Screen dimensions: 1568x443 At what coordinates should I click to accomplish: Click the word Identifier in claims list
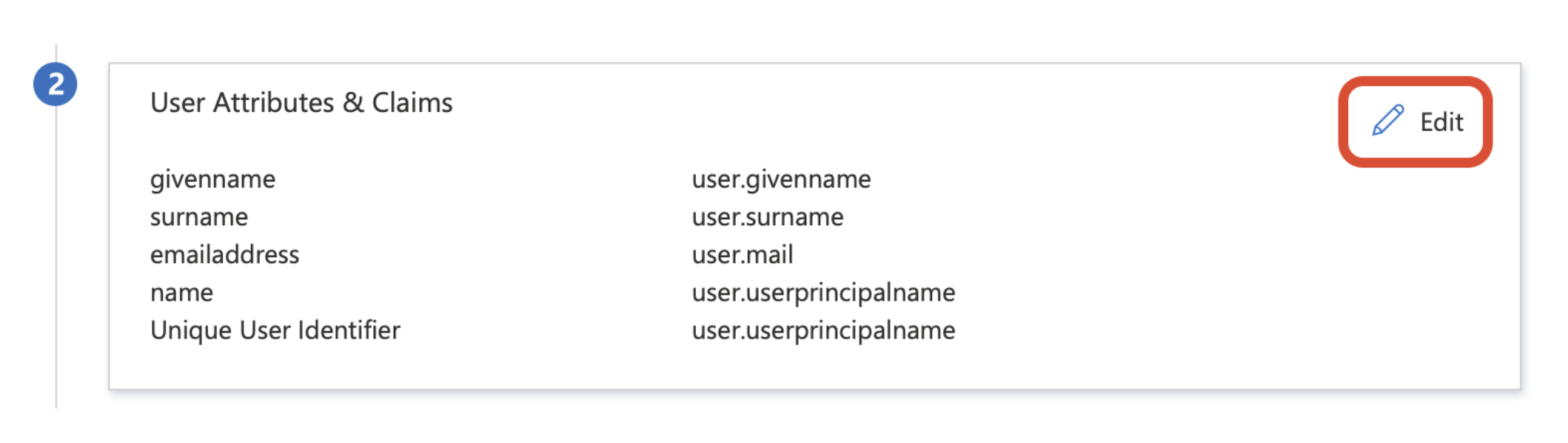coord(349,330)
